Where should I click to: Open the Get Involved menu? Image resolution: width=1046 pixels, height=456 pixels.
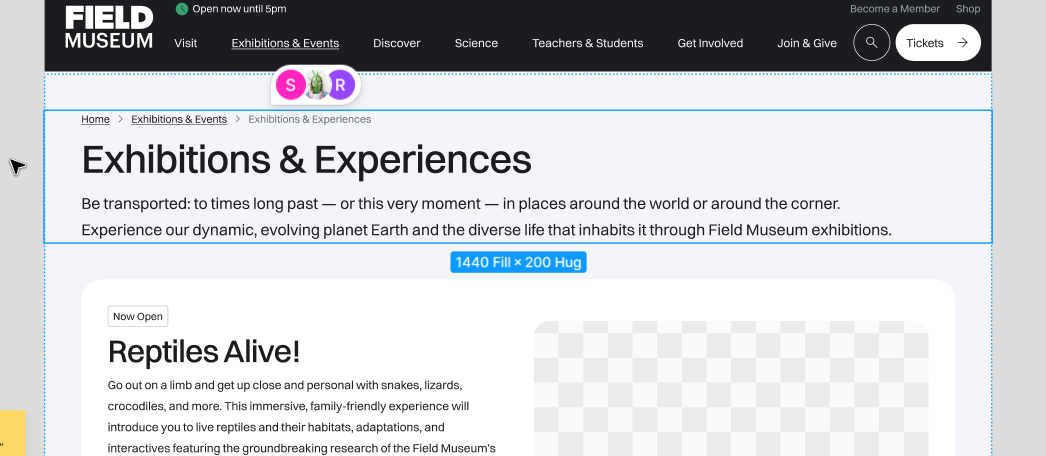(710, 43)
